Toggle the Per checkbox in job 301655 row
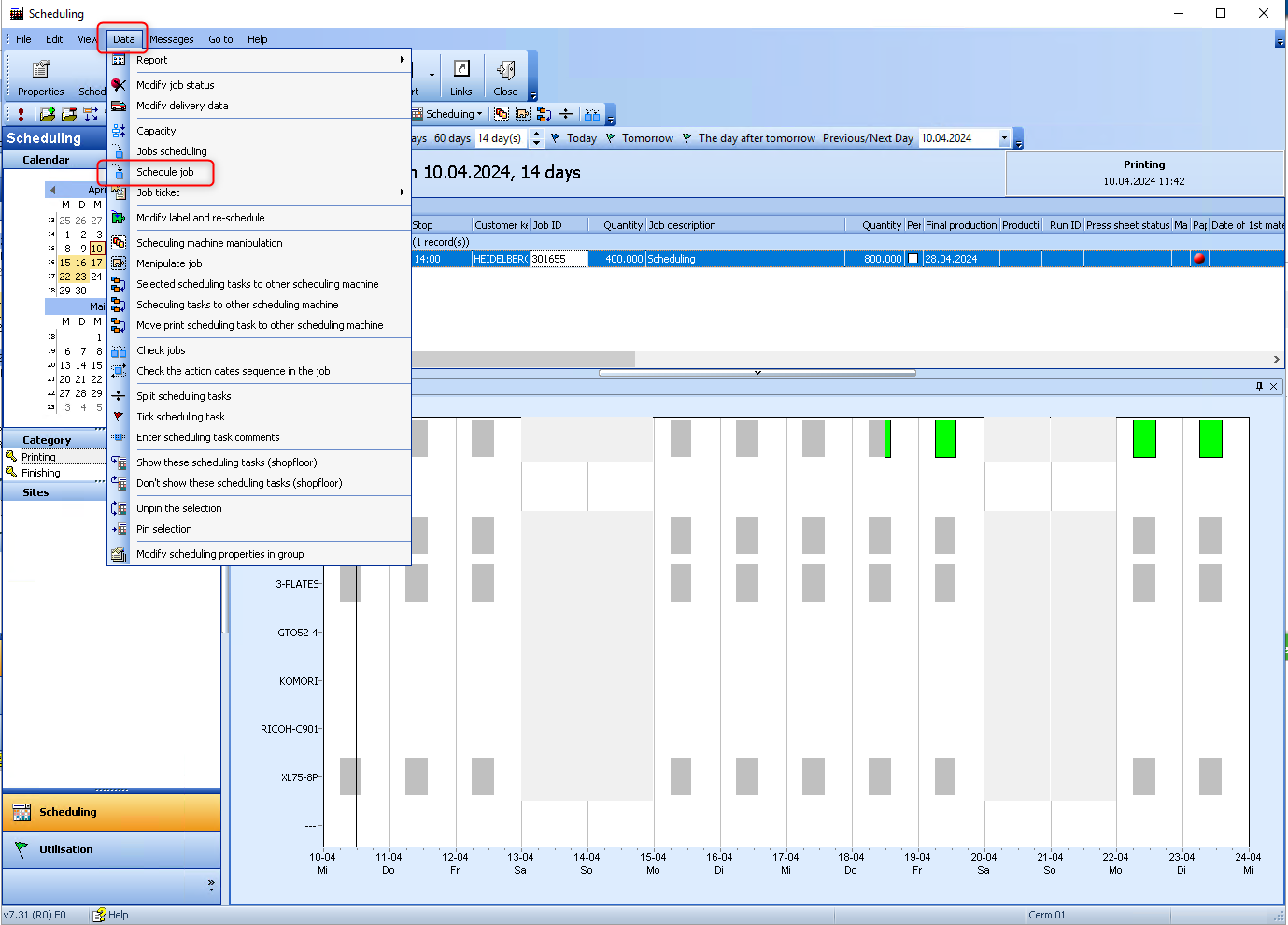 (913, 259)
